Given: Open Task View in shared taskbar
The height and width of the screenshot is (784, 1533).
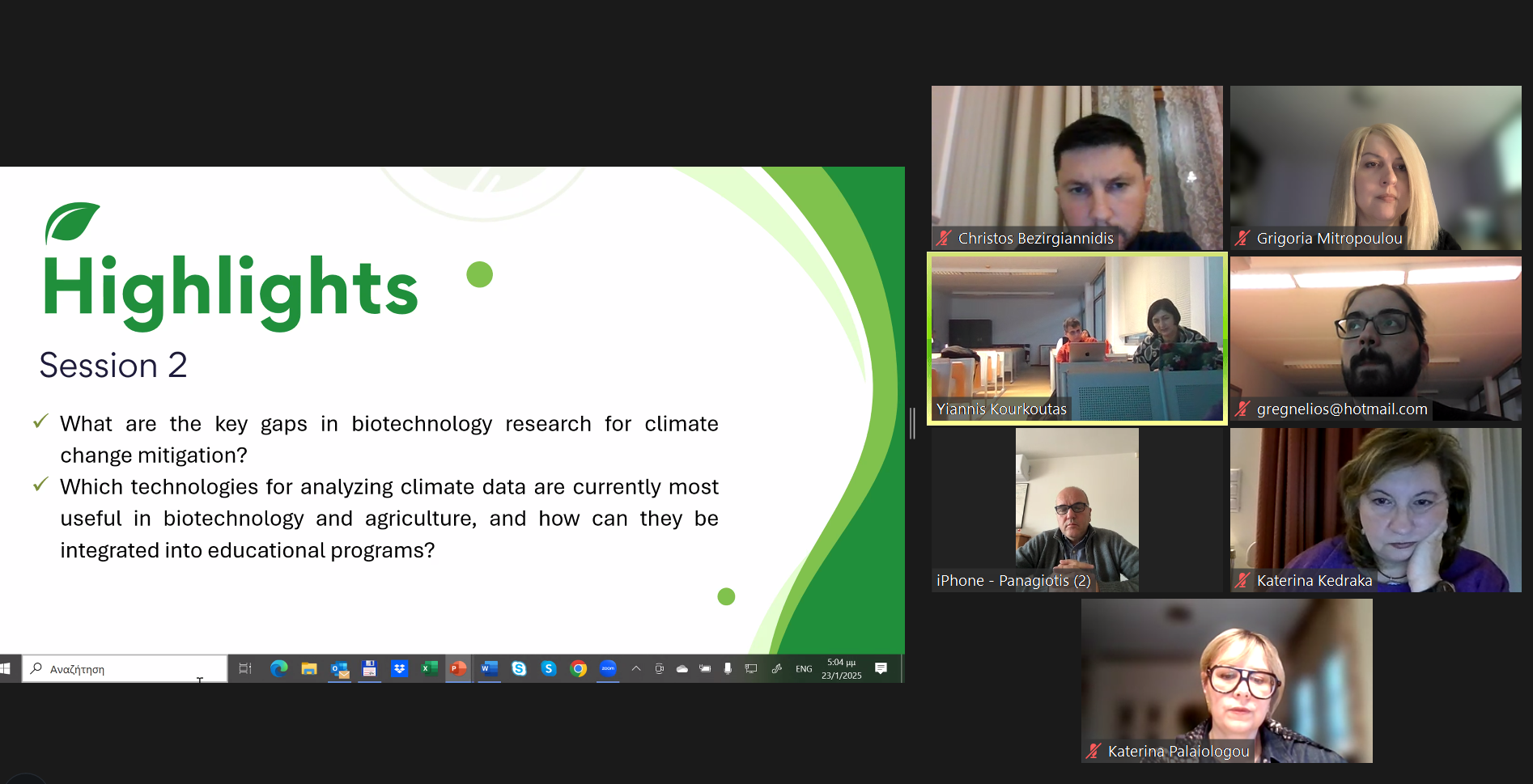Looking at the screenshot, I should (245, 668).
